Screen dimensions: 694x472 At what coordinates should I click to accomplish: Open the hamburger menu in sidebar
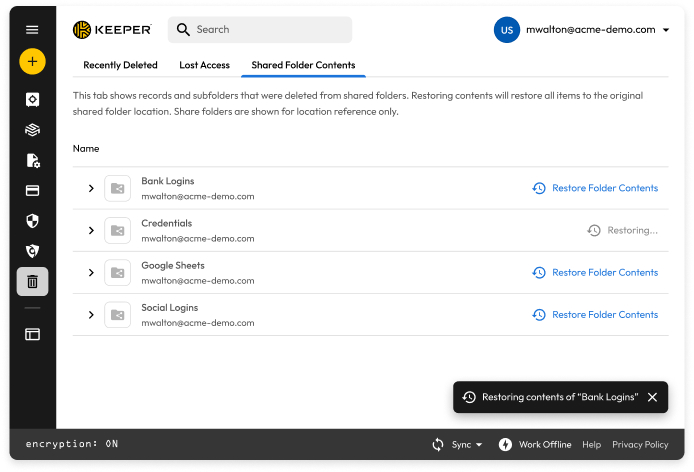point(32,30)
